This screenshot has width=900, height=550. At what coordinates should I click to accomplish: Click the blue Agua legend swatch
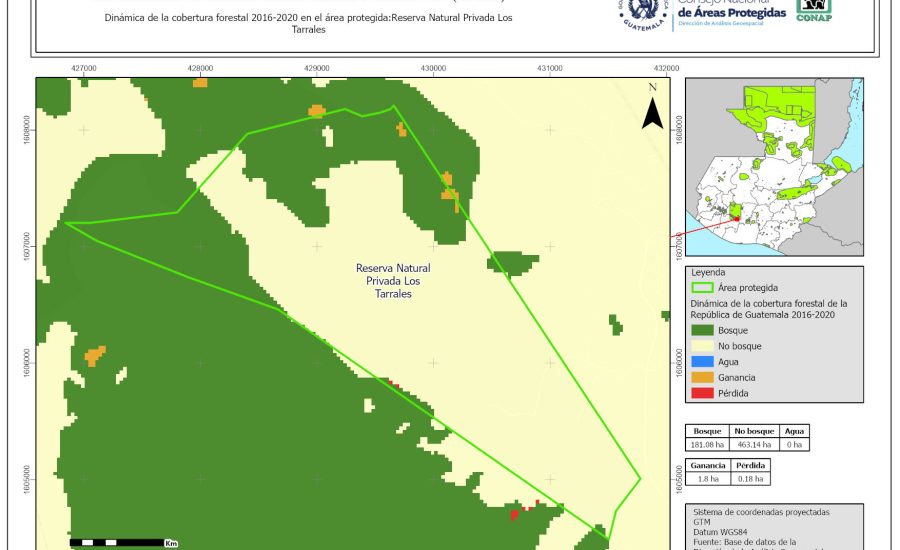[702, 362]
